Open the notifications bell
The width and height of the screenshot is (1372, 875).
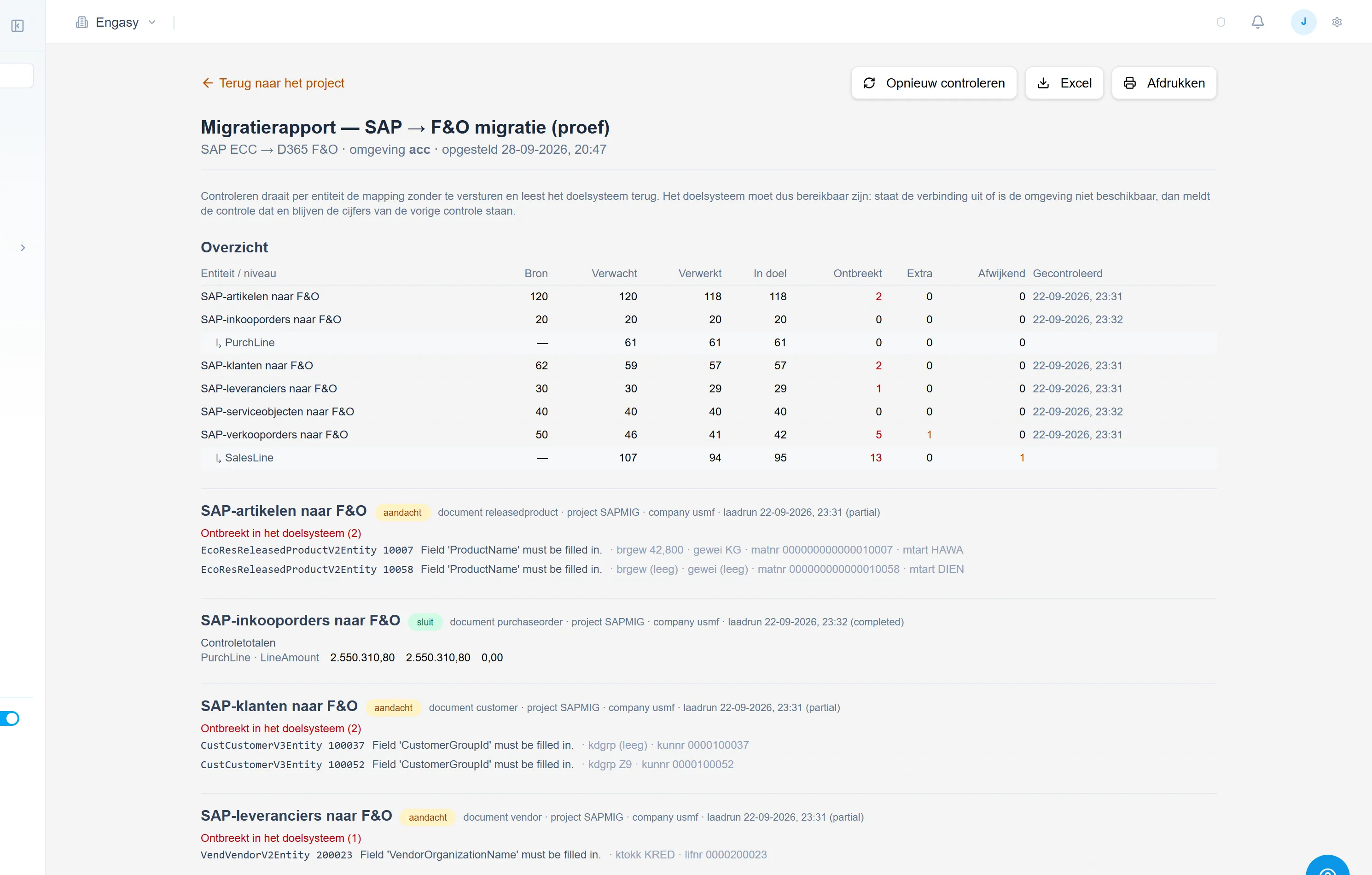pyautogui.click(x=1257, y=22)
